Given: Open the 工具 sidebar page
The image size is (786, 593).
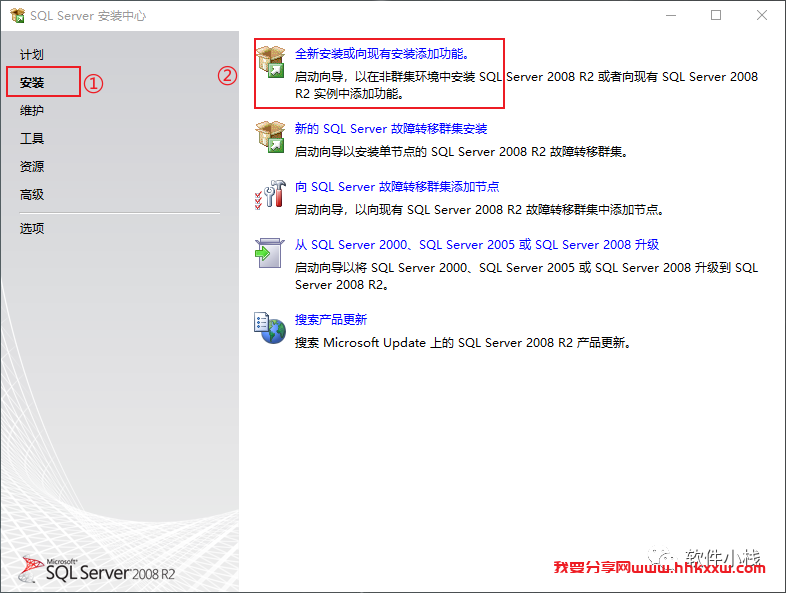Looking at the screenshot, I should (x=32, y=138).
